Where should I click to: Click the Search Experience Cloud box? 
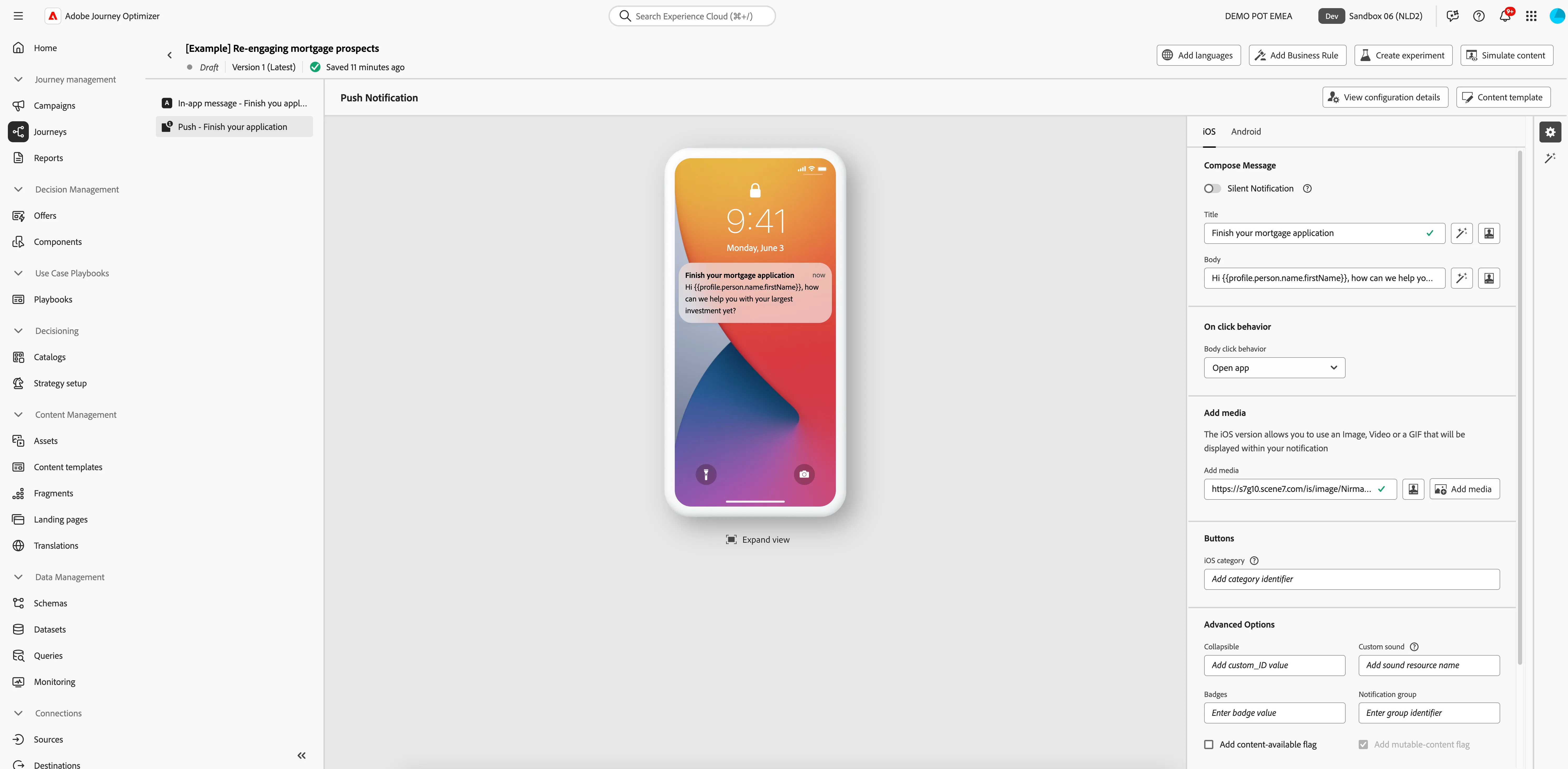coord(692,17)
